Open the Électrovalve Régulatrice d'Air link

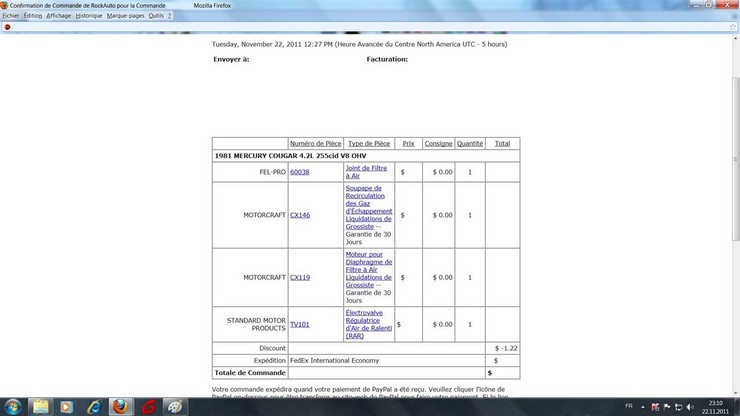pyautogui.click(x=369, y=324)
